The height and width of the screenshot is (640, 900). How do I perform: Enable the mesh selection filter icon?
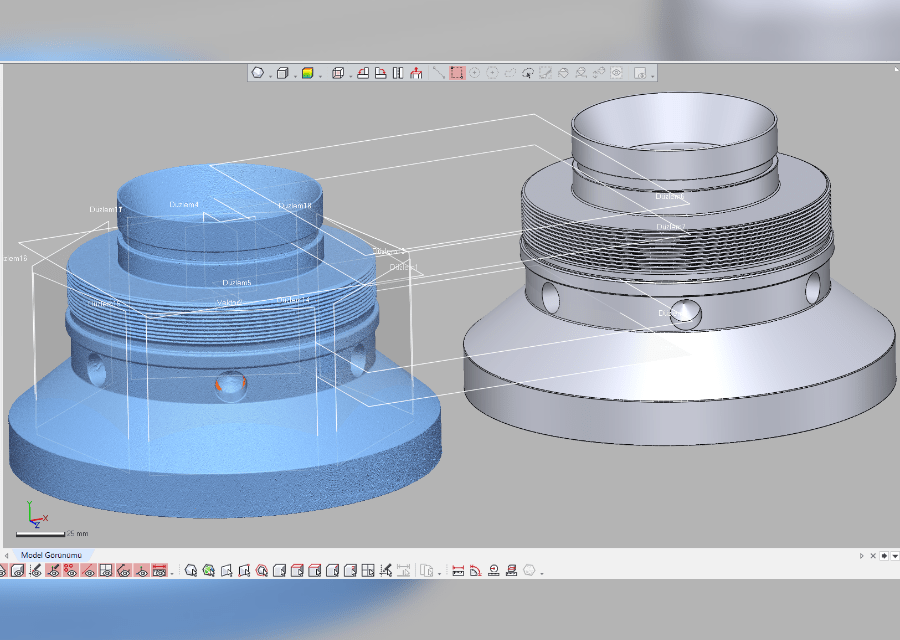(x=191, y=571)
